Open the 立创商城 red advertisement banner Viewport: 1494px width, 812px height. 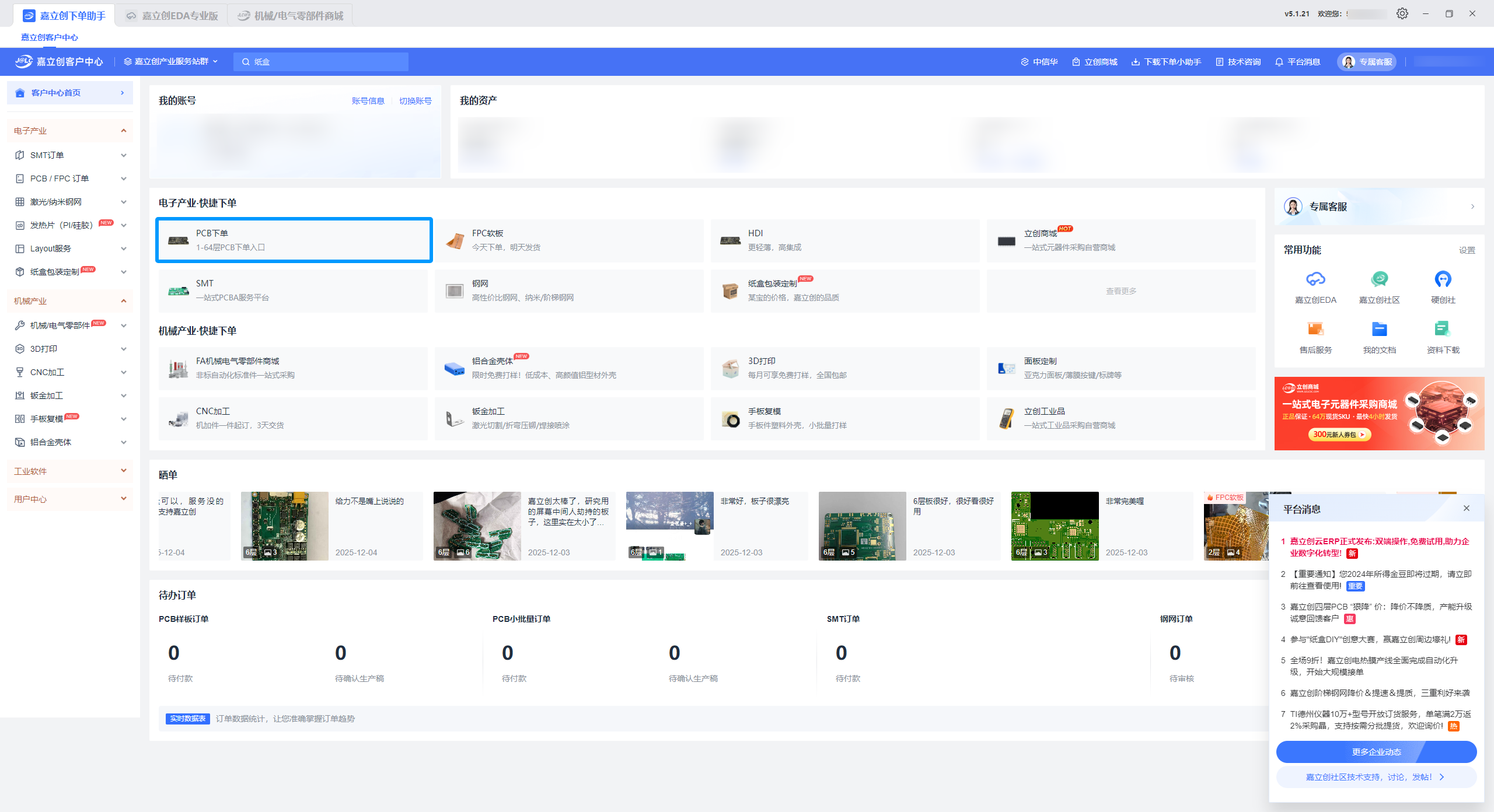pos(1378,413)
